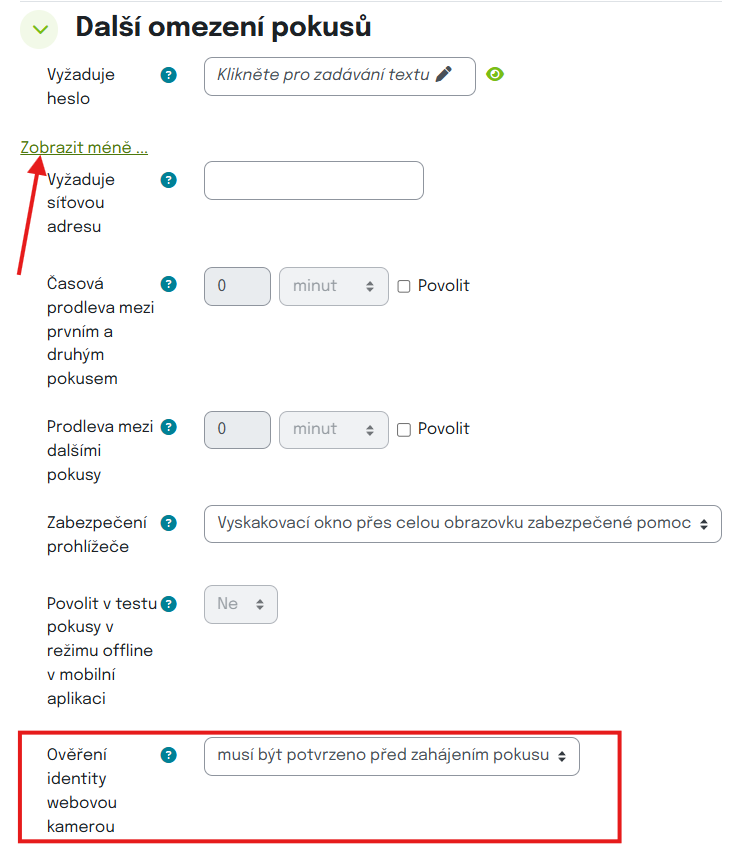Open Zabezpečení prohlížeče dropdown

point(462,523)
